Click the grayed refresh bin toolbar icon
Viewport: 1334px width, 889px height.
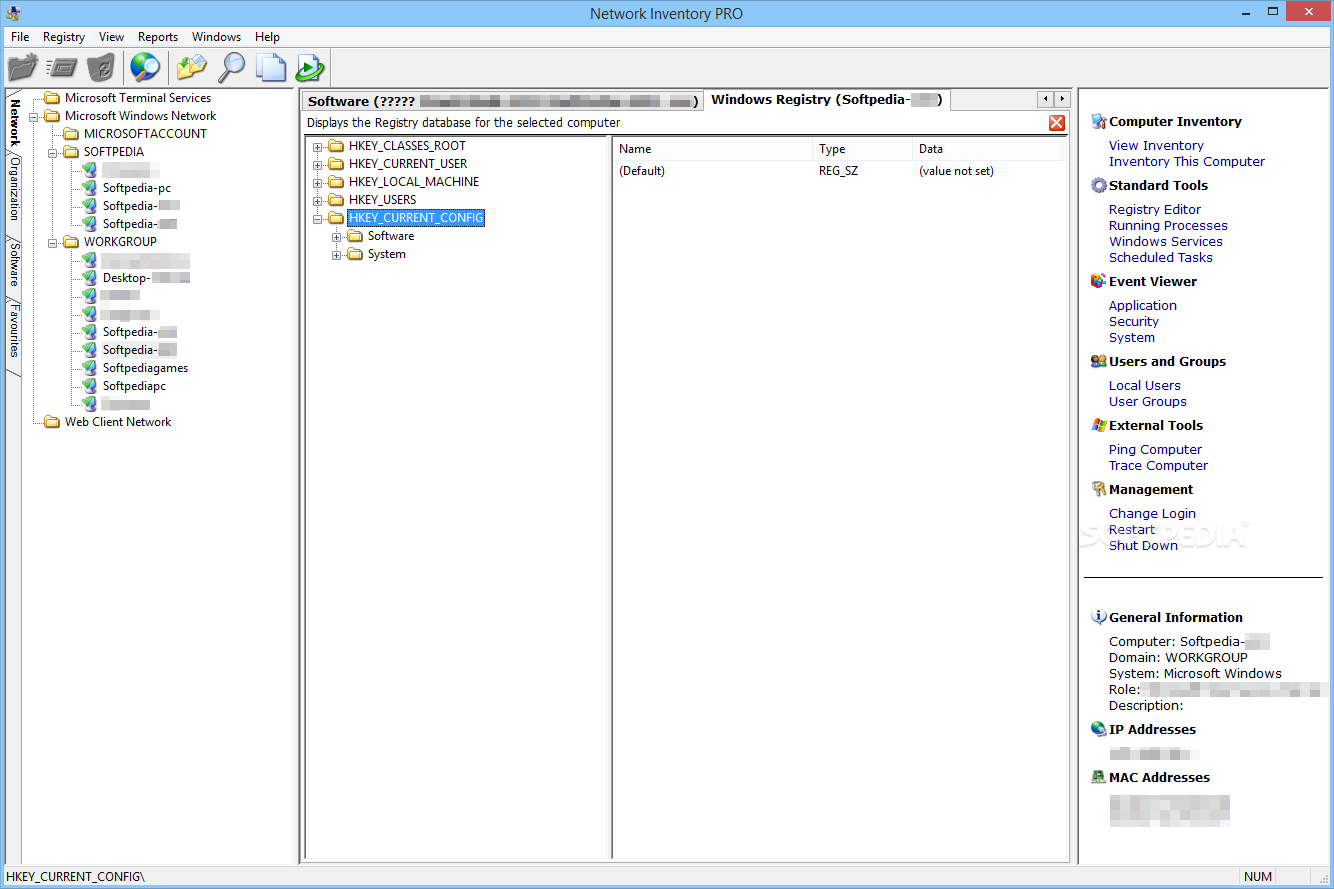pyautogui.click(x=101, y=68)
